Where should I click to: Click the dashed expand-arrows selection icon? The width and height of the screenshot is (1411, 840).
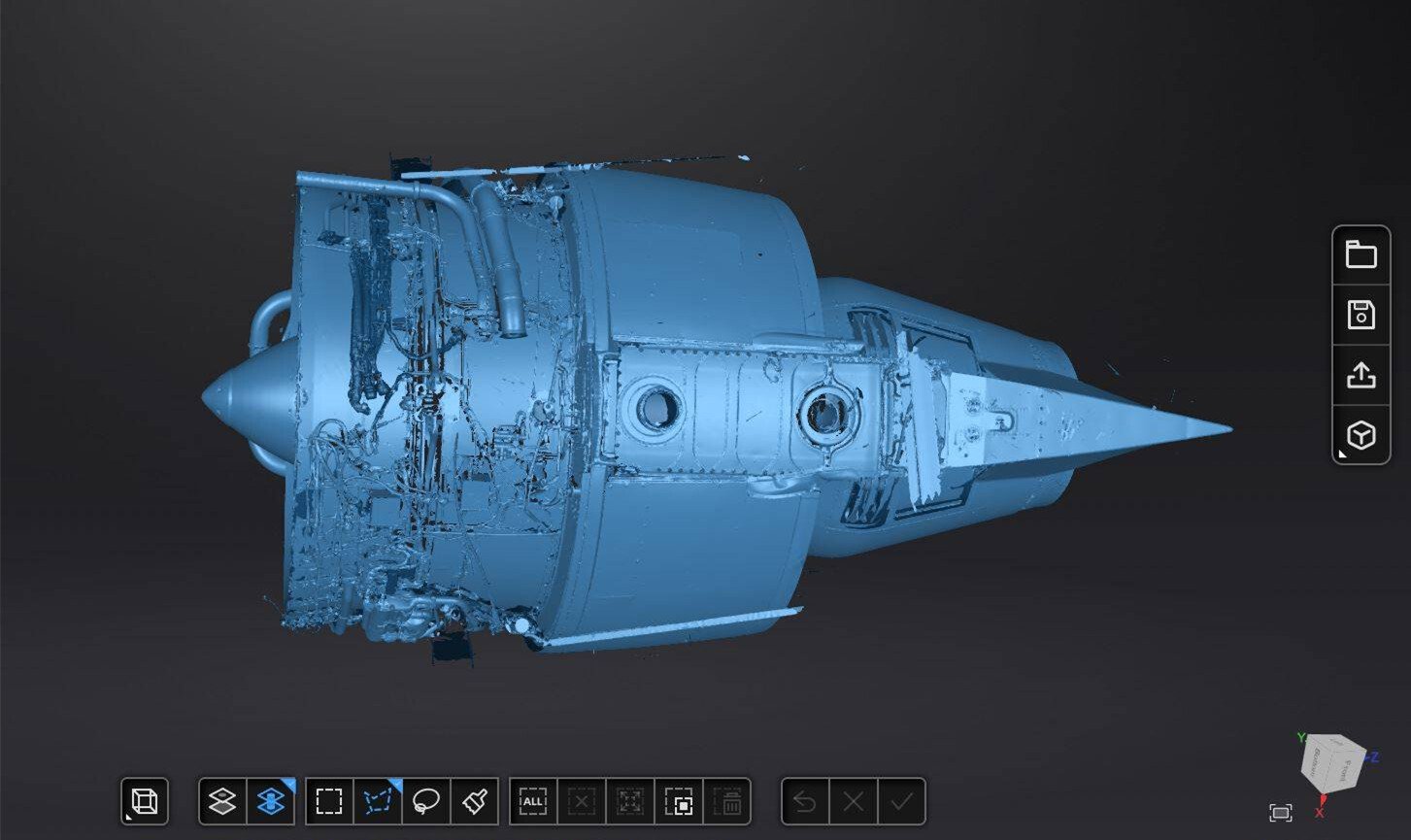click(629, 801)
